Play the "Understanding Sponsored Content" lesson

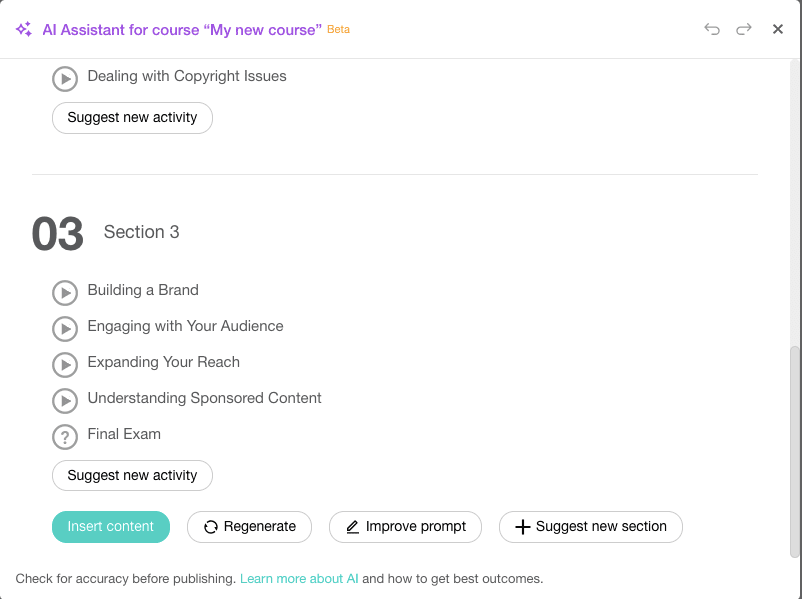coord(65,400)
